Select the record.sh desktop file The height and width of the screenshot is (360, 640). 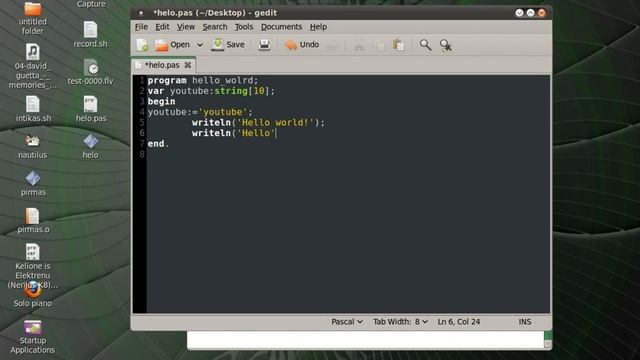pos(90,35)
